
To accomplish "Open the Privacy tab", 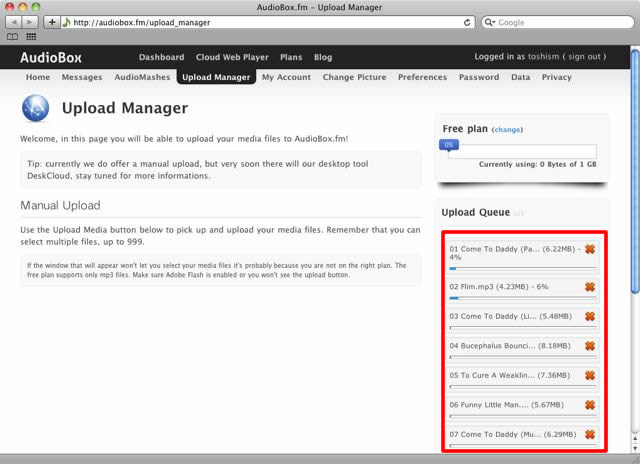I will (x=557, y=77).
